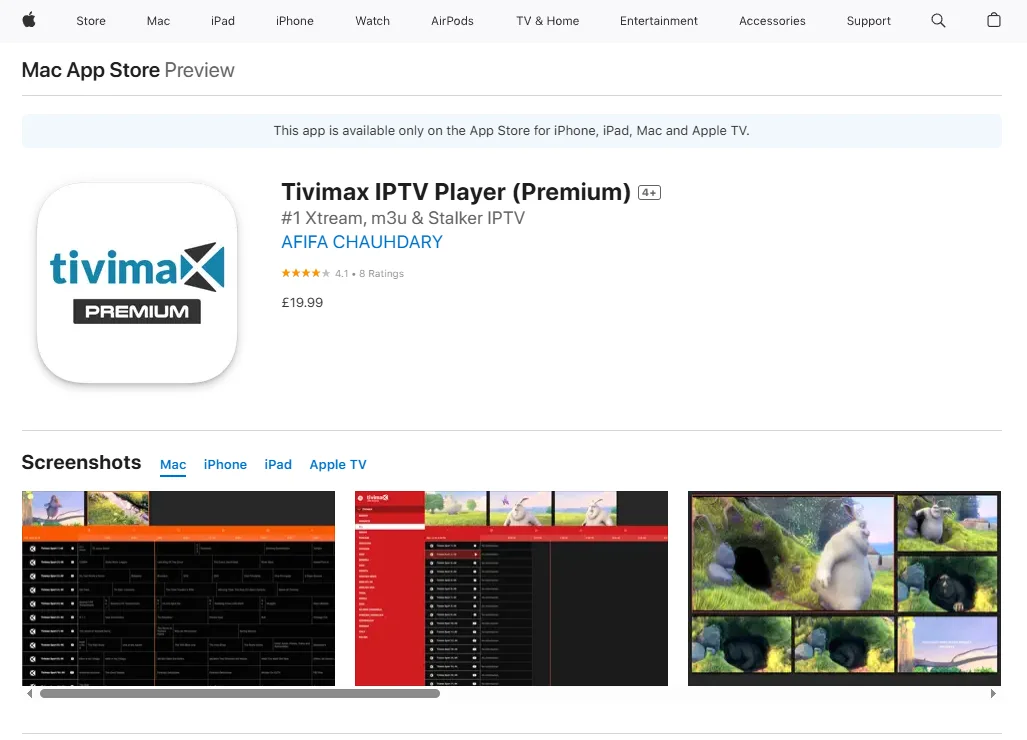Click the 4+ age rating badge
Image resolution: width=1027 pixels, height=740 pixels.
pos(649,193)
